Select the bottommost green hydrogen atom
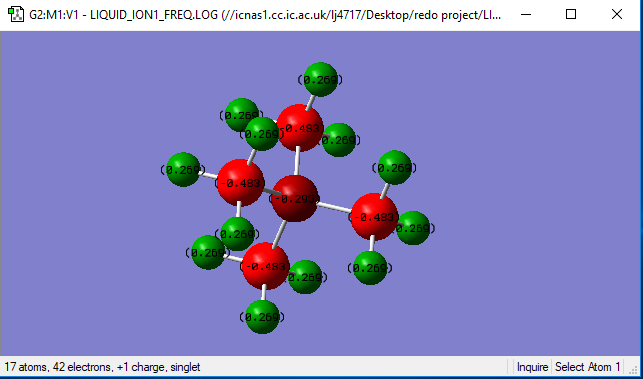 (262, 317)
